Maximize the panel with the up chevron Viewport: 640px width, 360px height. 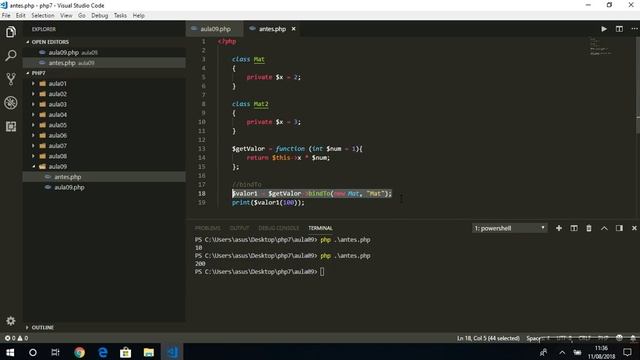click(604, 228)
